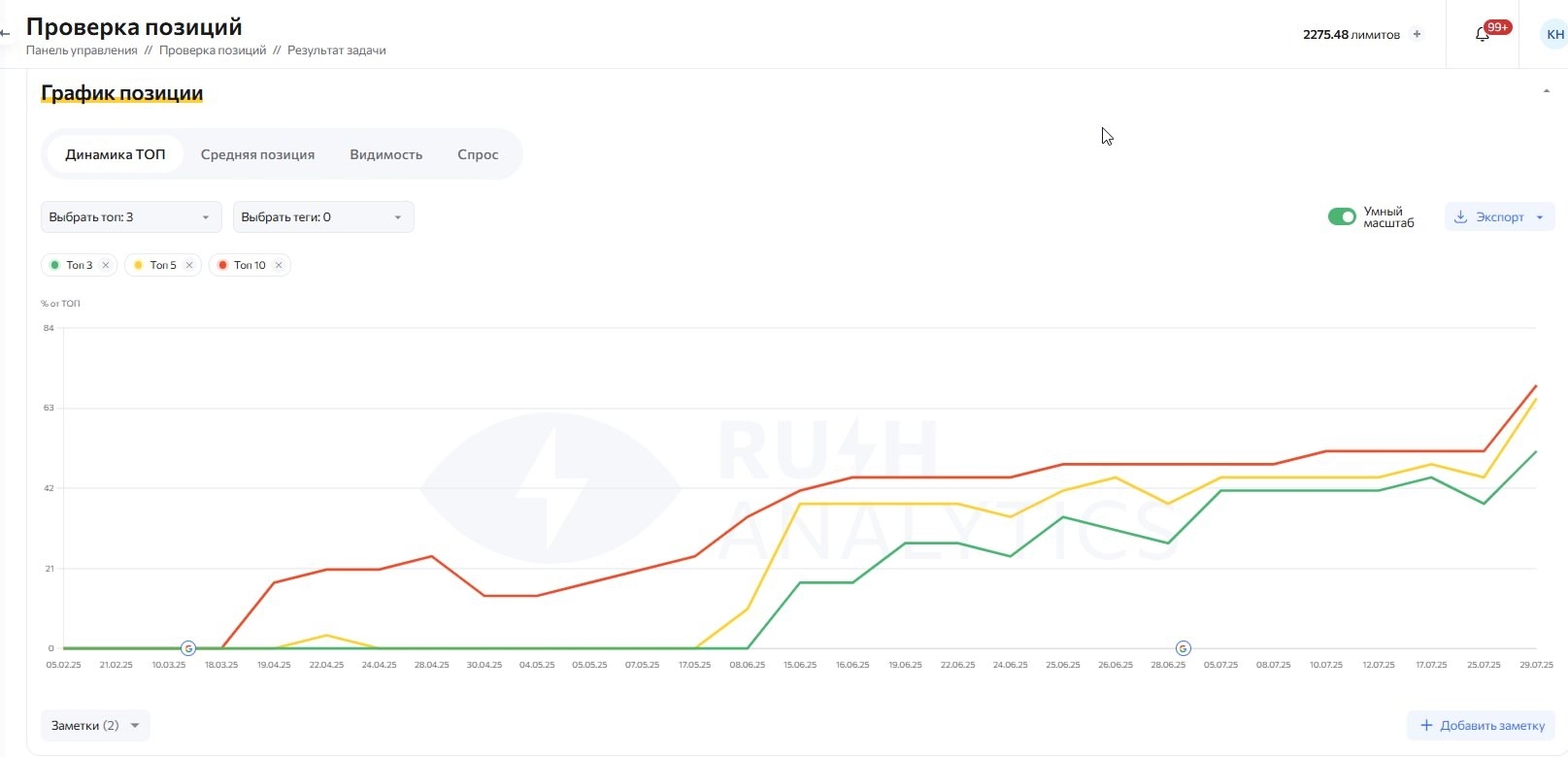The width and height of the screenshot is (1568, 757).
Task: Go to Панель управления breadcrumb
Action: pyautogui.click(x=82, y=50)
